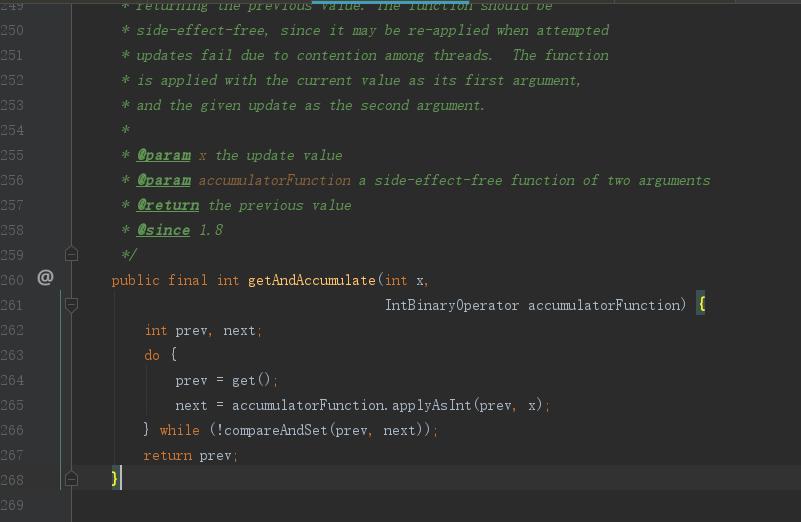Click the @since Javadoc tag
Viewport: 801px width, 522px height.
coord(163,230)
